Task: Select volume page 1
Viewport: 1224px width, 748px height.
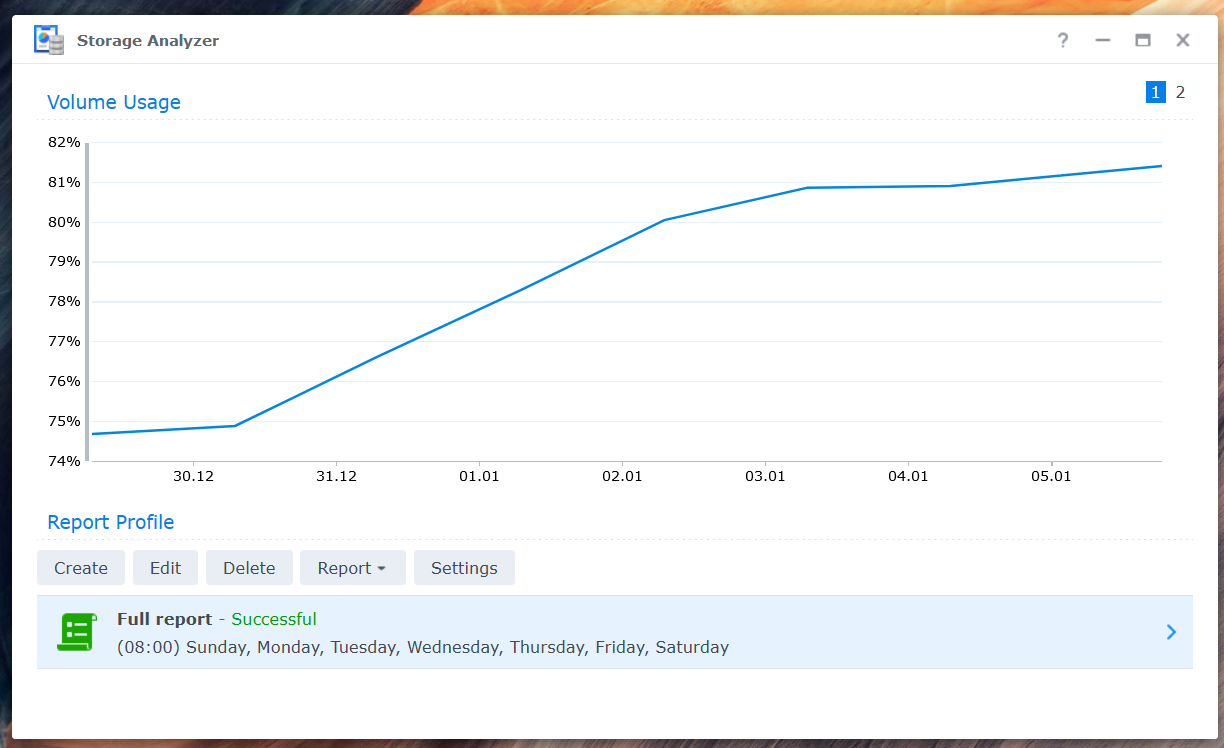Action: click(x=1156, y=92)
